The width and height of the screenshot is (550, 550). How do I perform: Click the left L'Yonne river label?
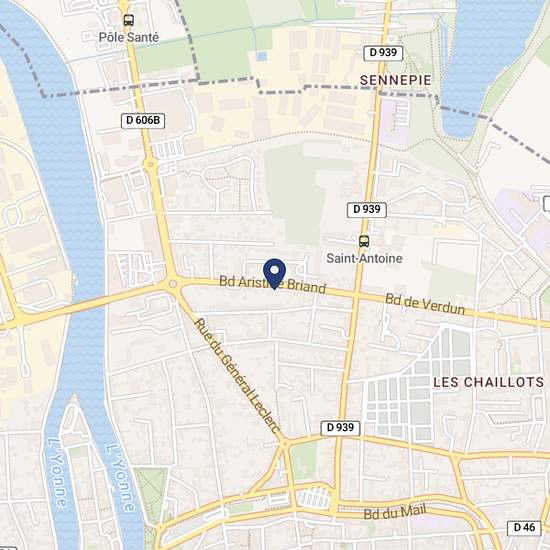[56, 472]
